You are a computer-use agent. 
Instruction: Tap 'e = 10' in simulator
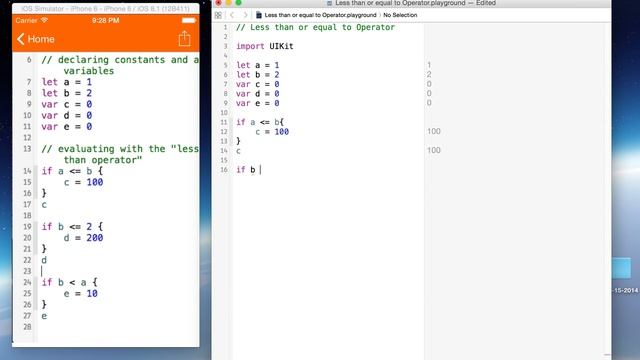[x=80, y=293]
